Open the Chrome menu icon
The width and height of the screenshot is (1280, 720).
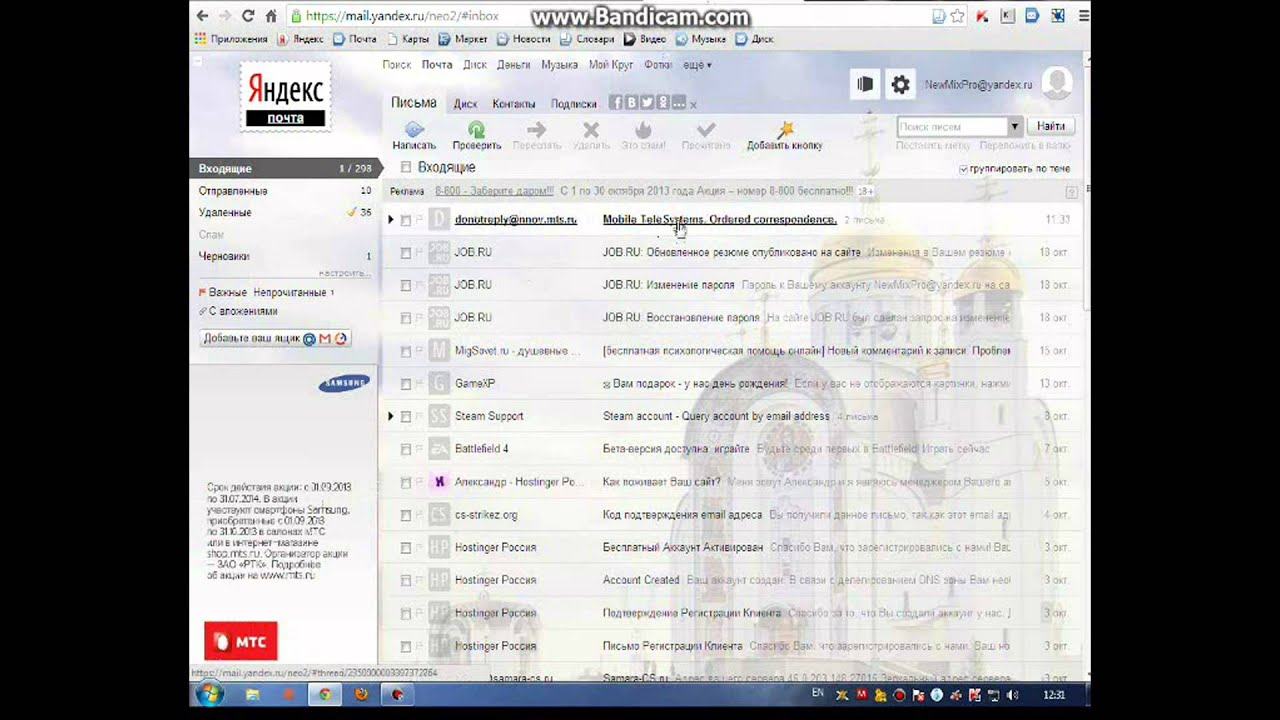(x=1084, y=16)
